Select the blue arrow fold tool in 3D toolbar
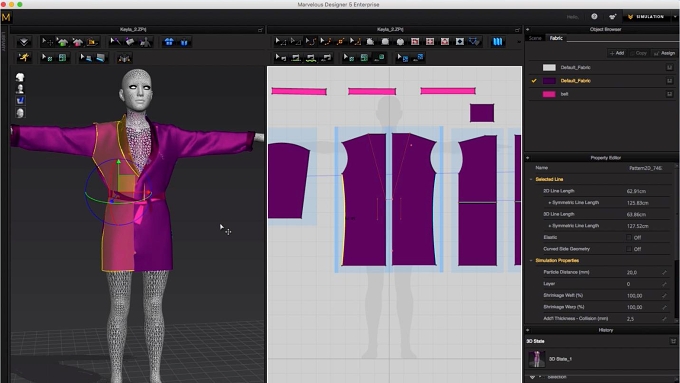 pos(85,58)
